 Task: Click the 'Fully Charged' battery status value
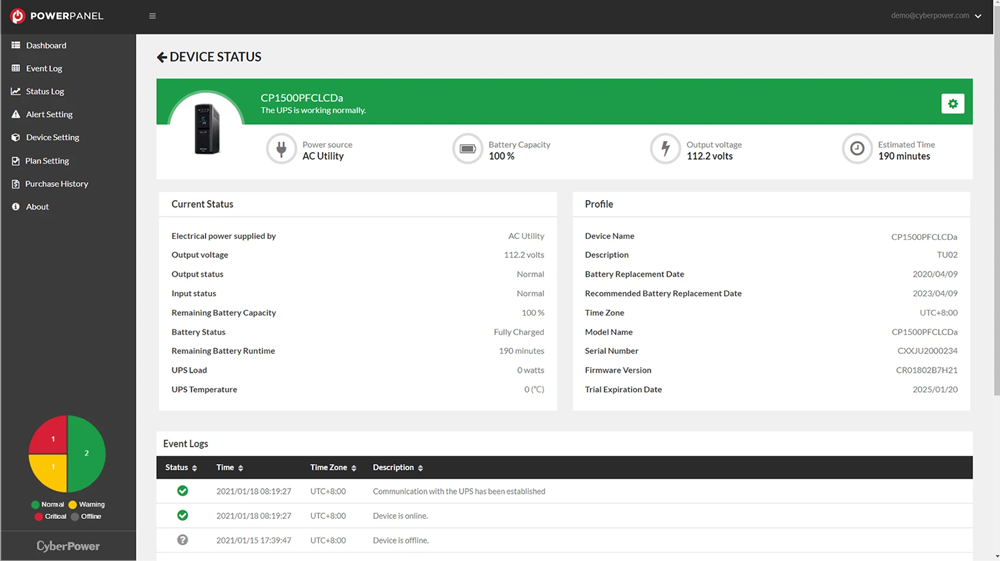point(518,332)
